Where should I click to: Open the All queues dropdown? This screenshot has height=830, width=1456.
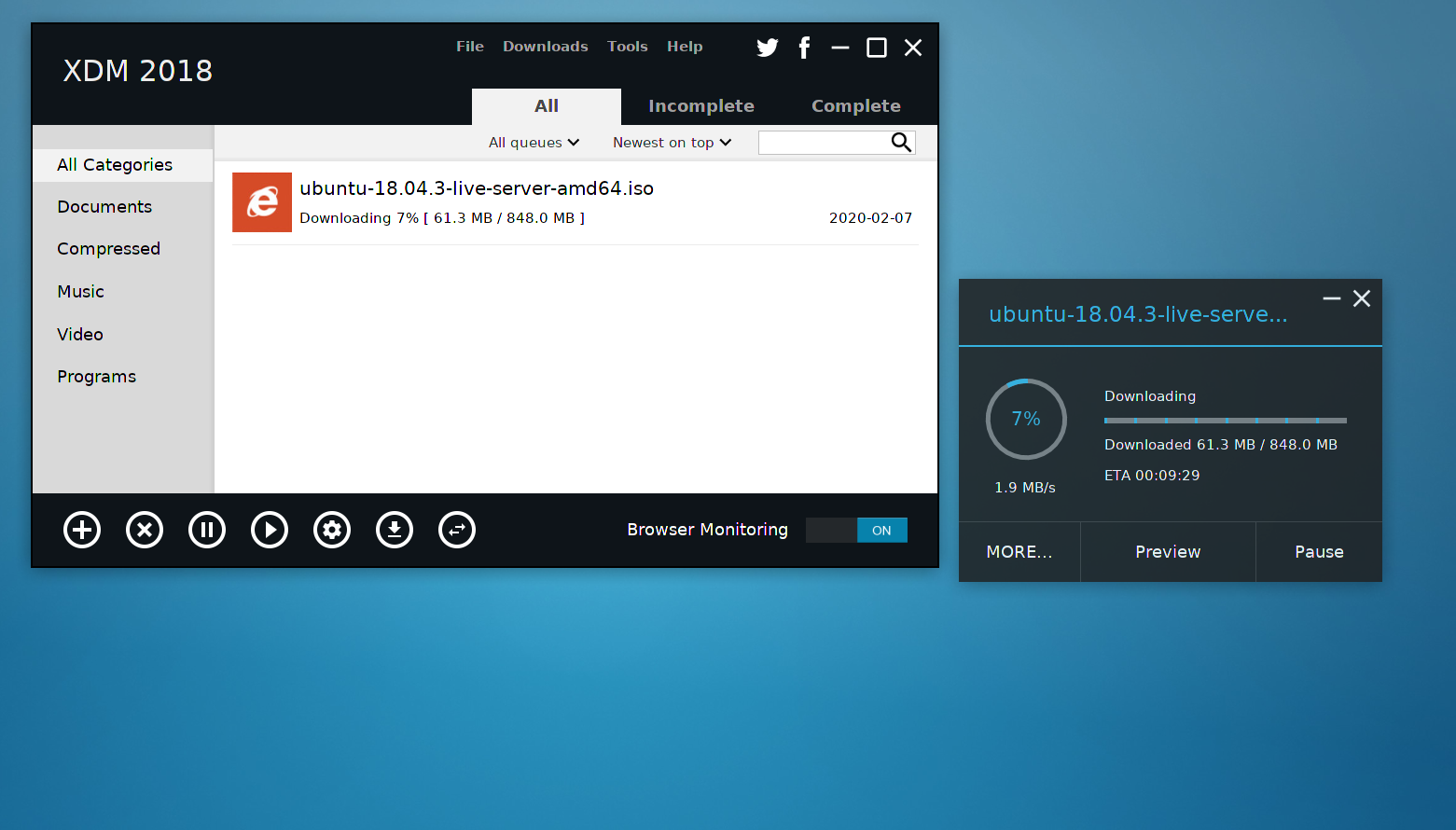click(x=534, y=142)
